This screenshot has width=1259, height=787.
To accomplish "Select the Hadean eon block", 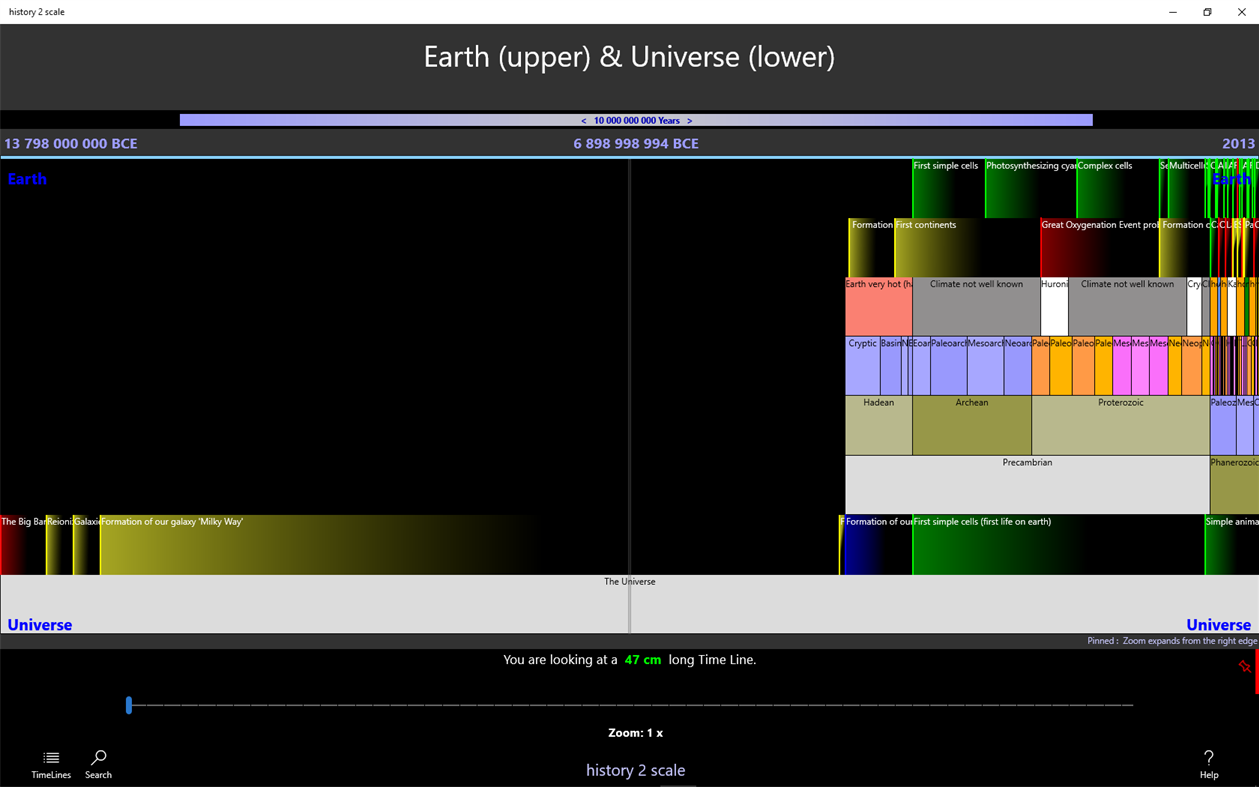I will tap(878, 425).
